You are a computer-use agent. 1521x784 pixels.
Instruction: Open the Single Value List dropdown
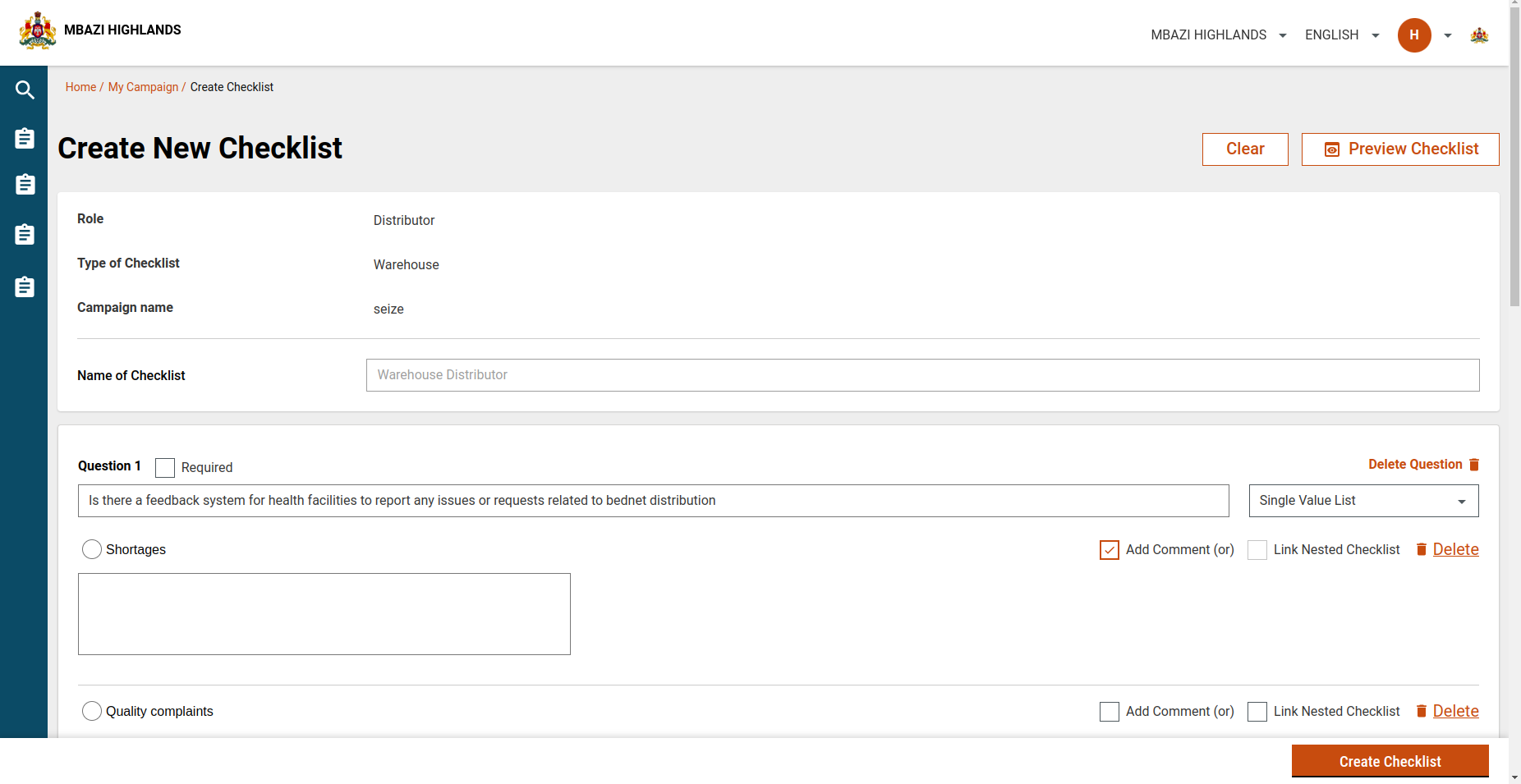point(1363,501)
